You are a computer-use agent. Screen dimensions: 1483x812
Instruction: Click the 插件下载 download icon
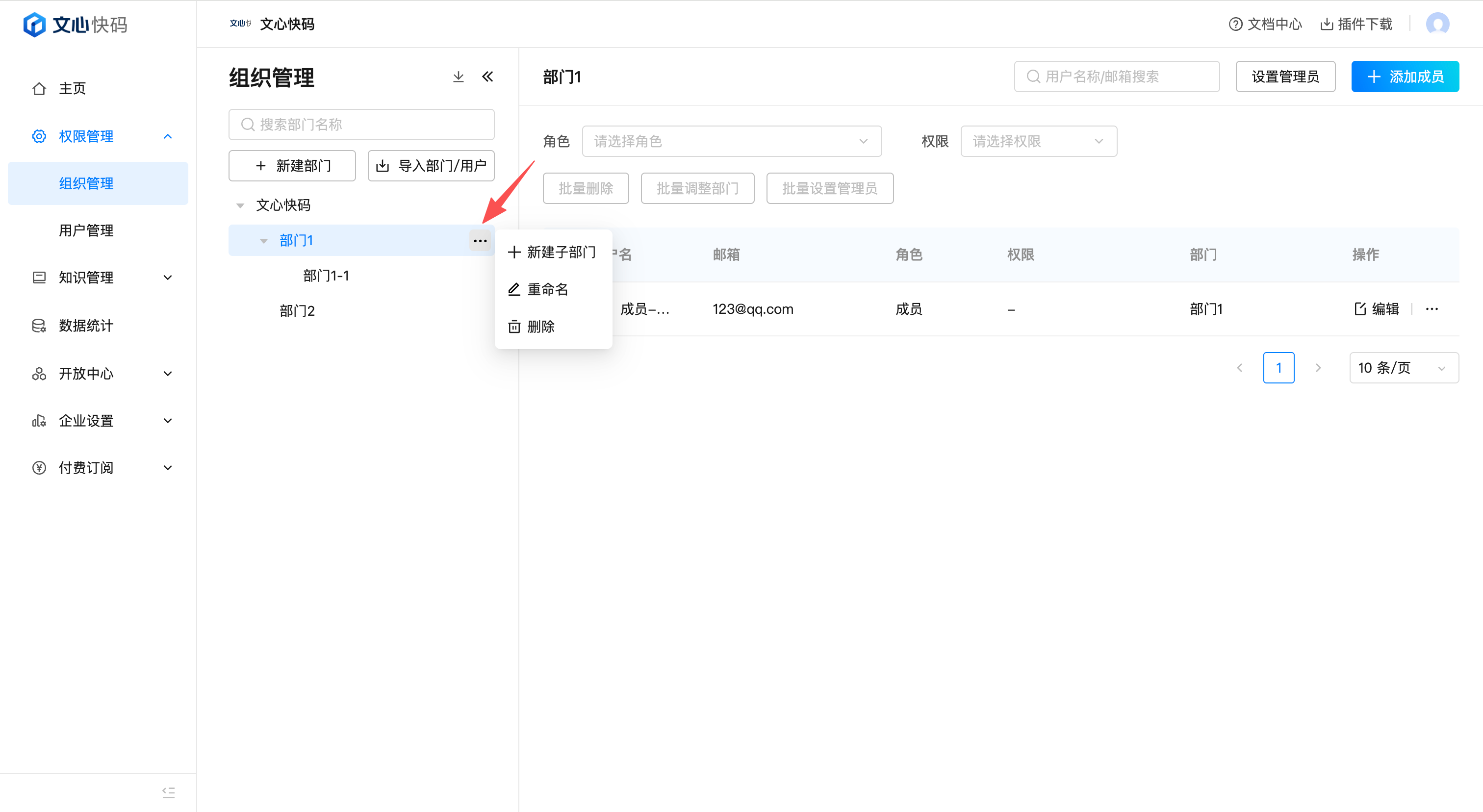[x=1327, y=24]
